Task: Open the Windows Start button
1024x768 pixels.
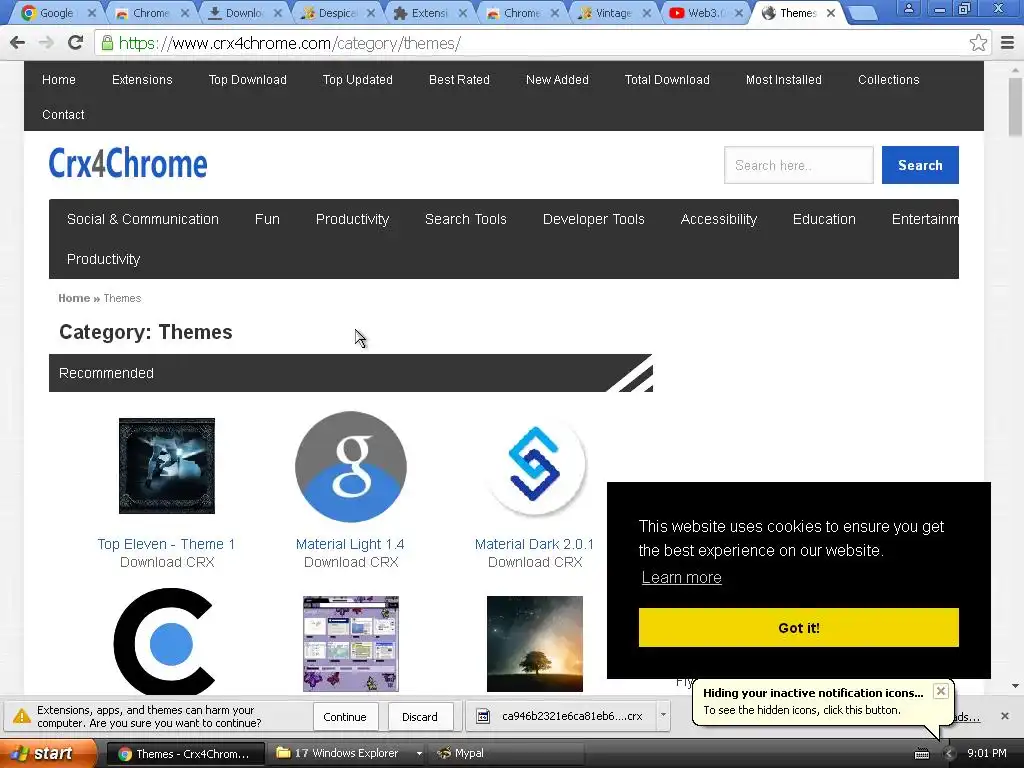Action: click(48, 754)
